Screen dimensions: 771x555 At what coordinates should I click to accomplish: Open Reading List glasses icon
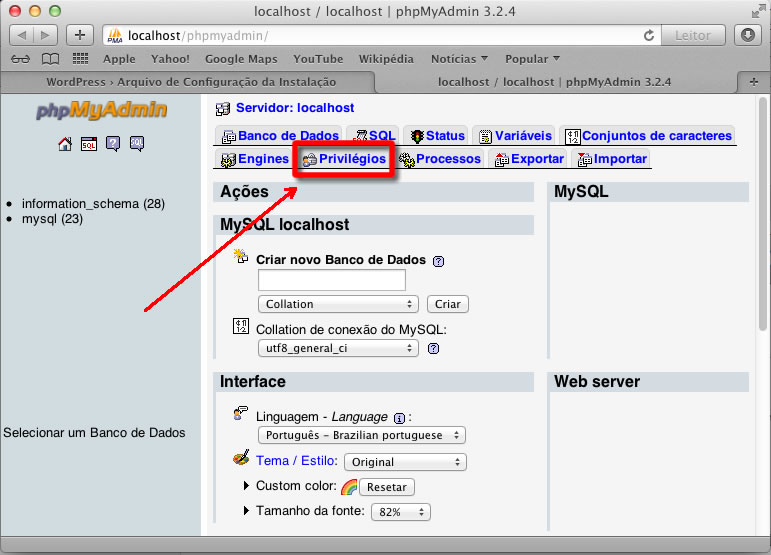click(20, 59)
